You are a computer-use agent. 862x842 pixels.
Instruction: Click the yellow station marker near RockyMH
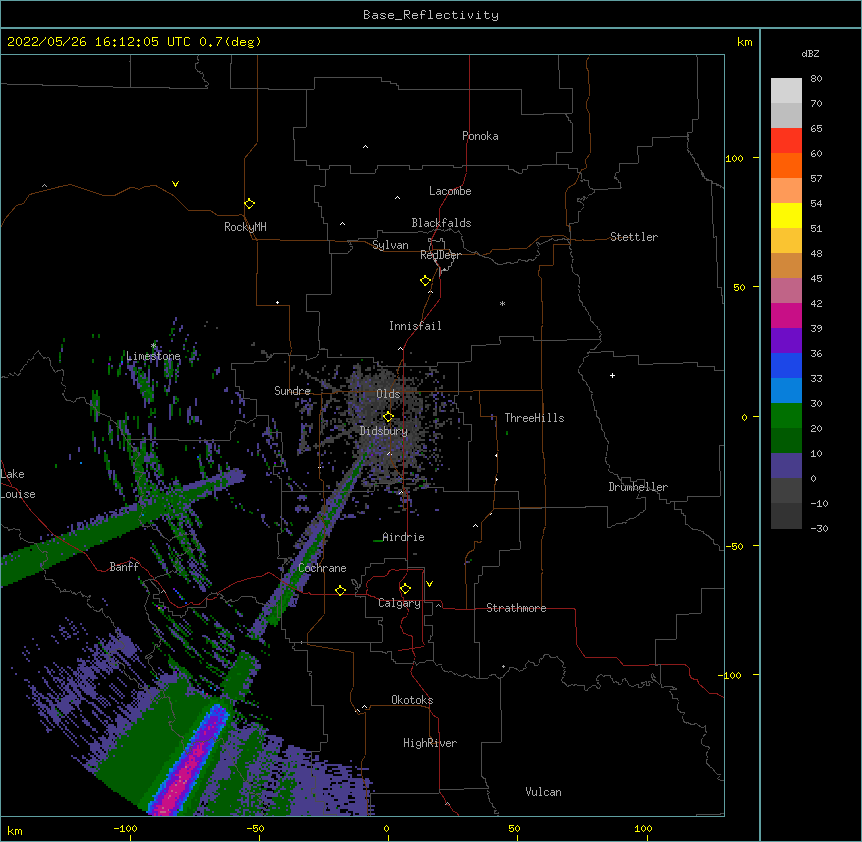249,204
